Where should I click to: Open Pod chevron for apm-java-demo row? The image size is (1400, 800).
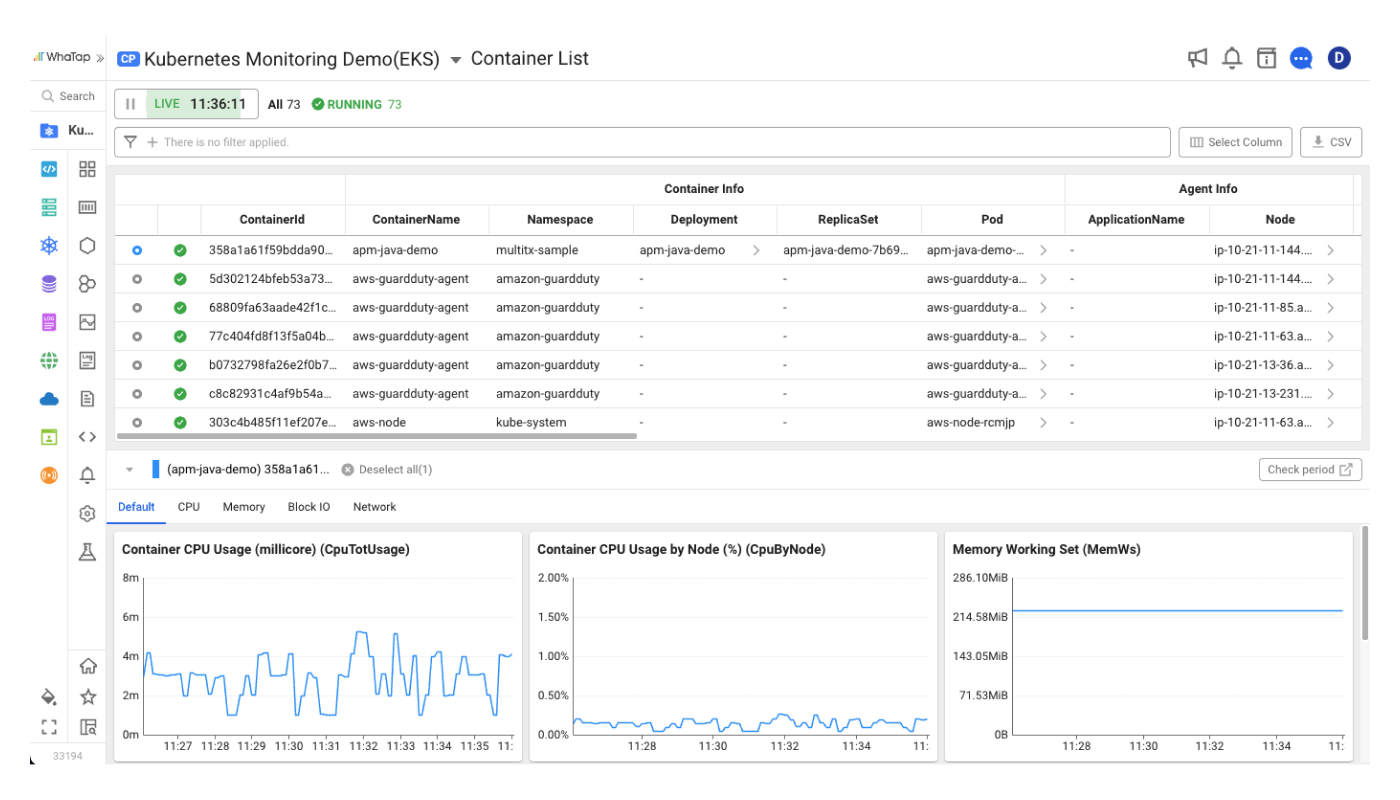[x=1043, y=250]
